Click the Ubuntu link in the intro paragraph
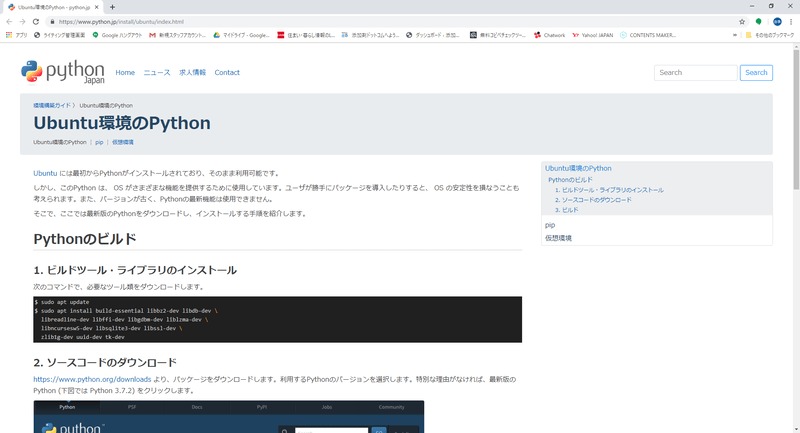 pos(45,173)
